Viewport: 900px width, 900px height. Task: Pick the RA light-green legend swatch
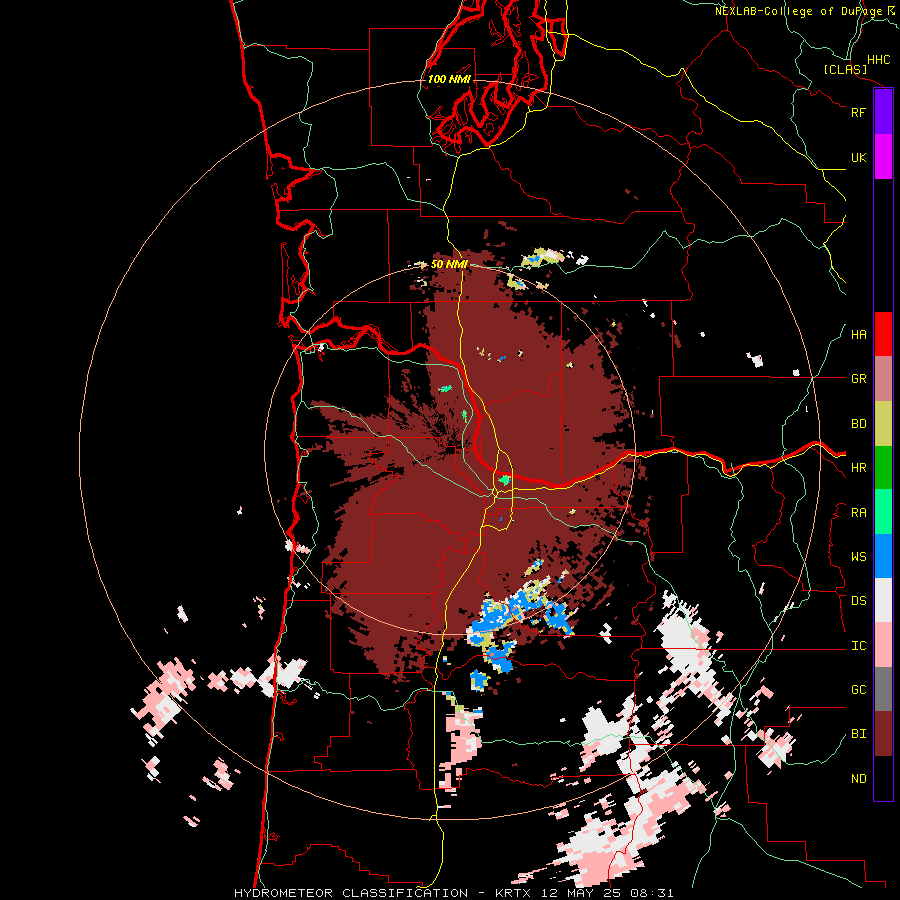(x=883, y=512)
